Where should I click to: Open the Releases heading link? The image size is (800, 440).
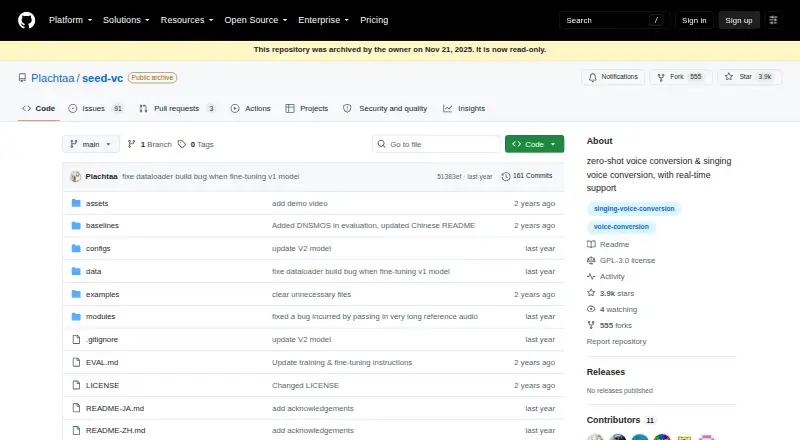click(x=606, y=372)
